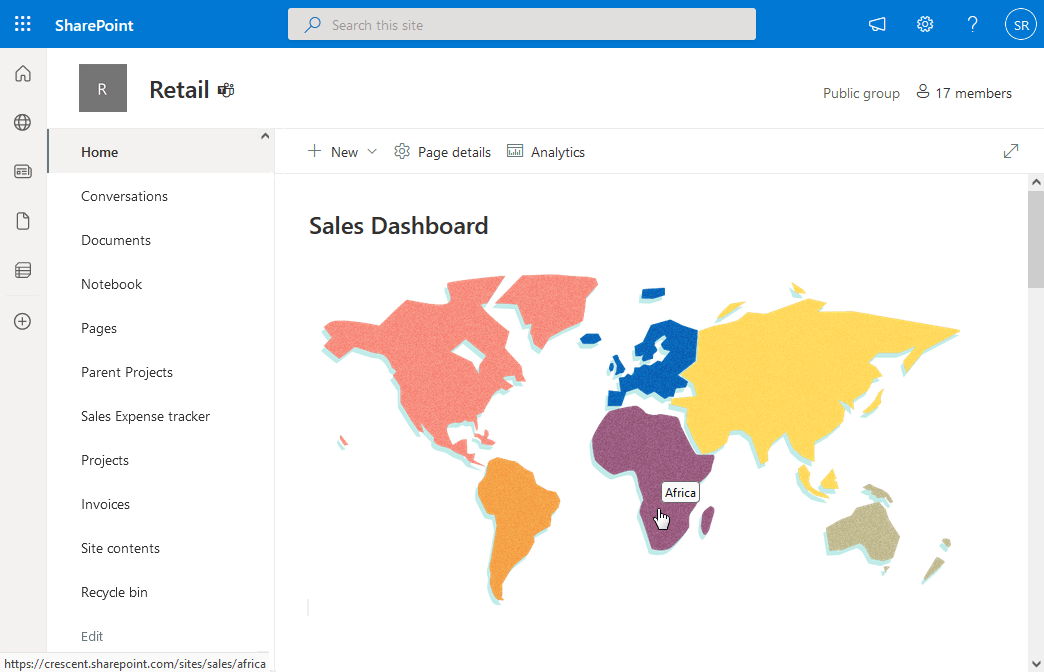Open the Office 365 app launcher

point(22,23)
